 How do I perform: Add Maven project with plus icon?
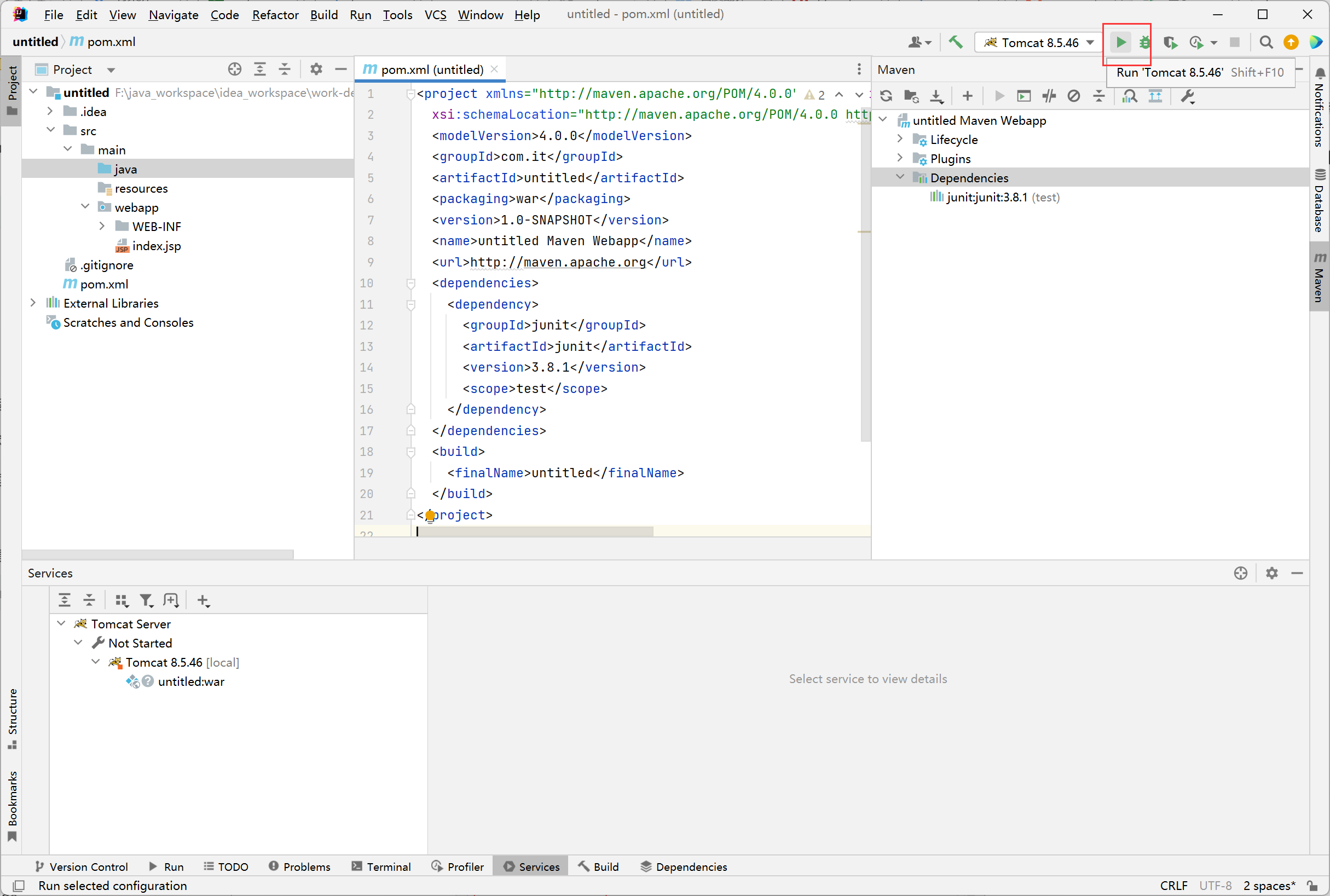pos(967,96)
